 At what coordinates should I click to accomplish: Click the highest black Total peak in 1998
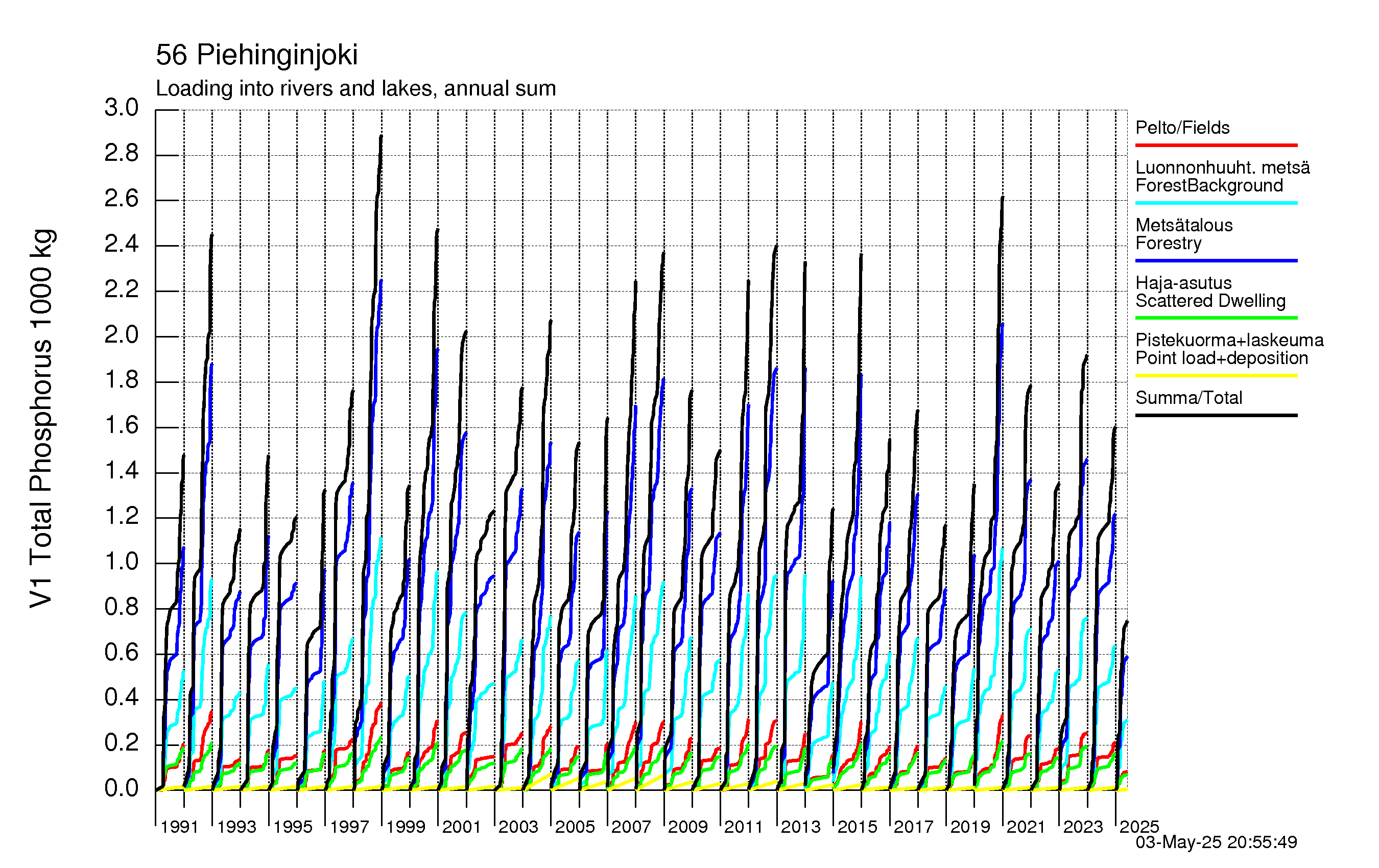[381, 137]
